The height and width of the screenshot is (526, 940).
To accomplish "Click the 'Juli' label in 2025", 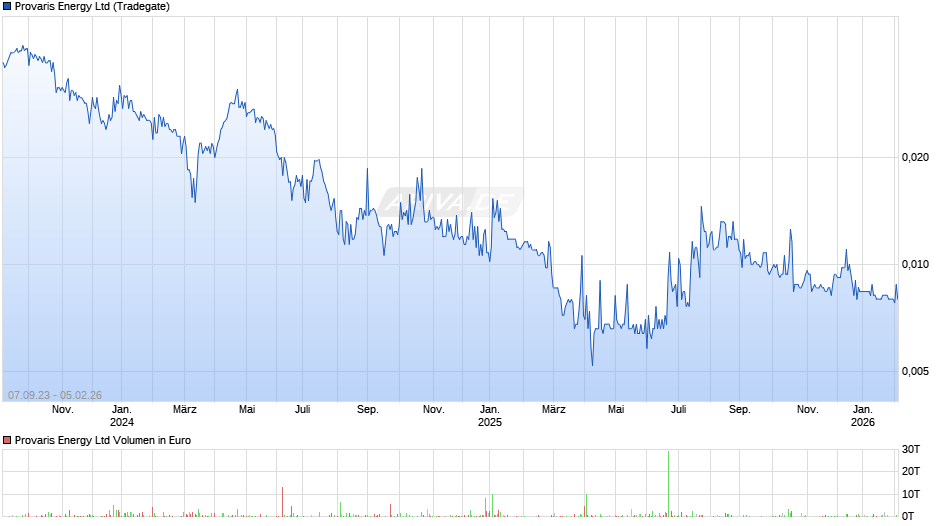I will pyautogui.click(x=679, y=410).
